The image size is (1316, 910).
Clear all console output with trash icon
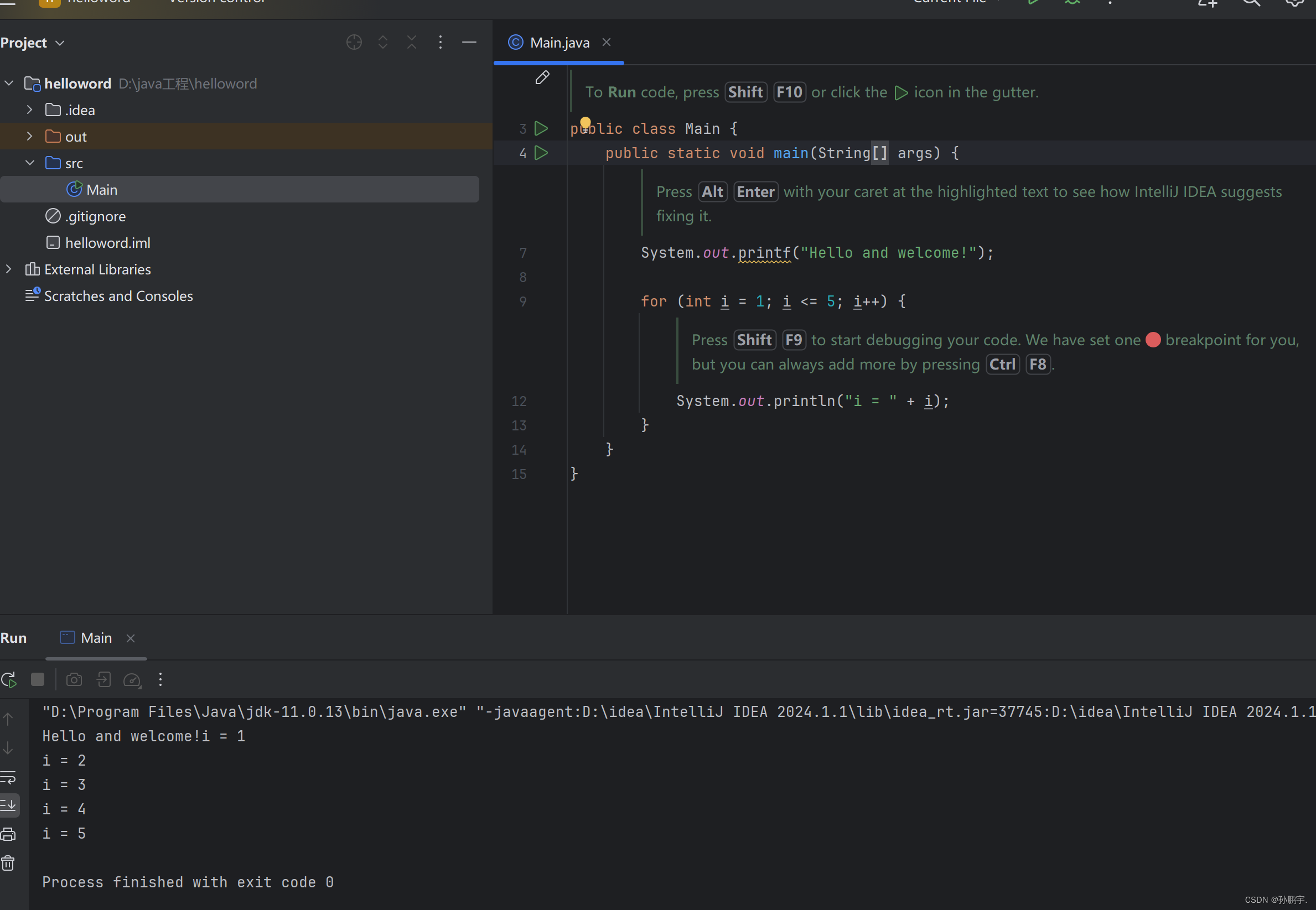point(8,863)
